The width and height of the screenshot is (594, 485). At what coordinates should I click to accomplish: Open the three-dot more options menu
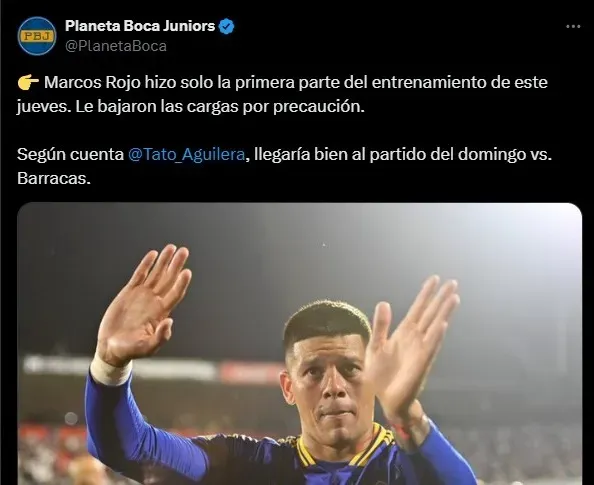573,27
